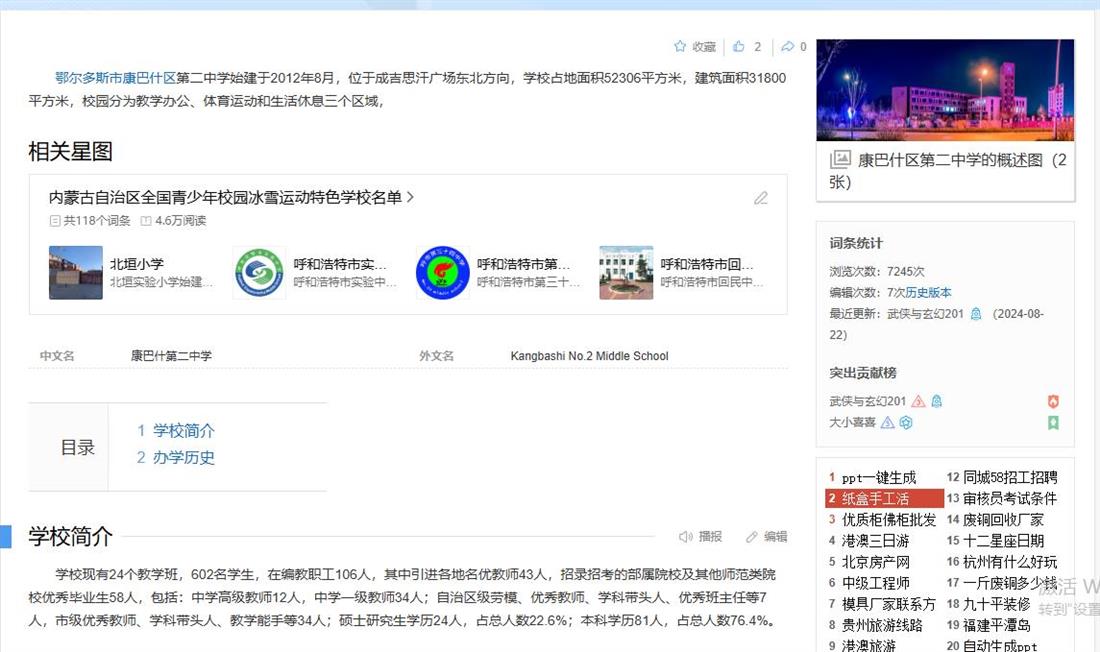Open the 呼和浩特市实… entry title
Image resolution: width=1100 pixels, height=652 pixels.
tap(340, 264)
